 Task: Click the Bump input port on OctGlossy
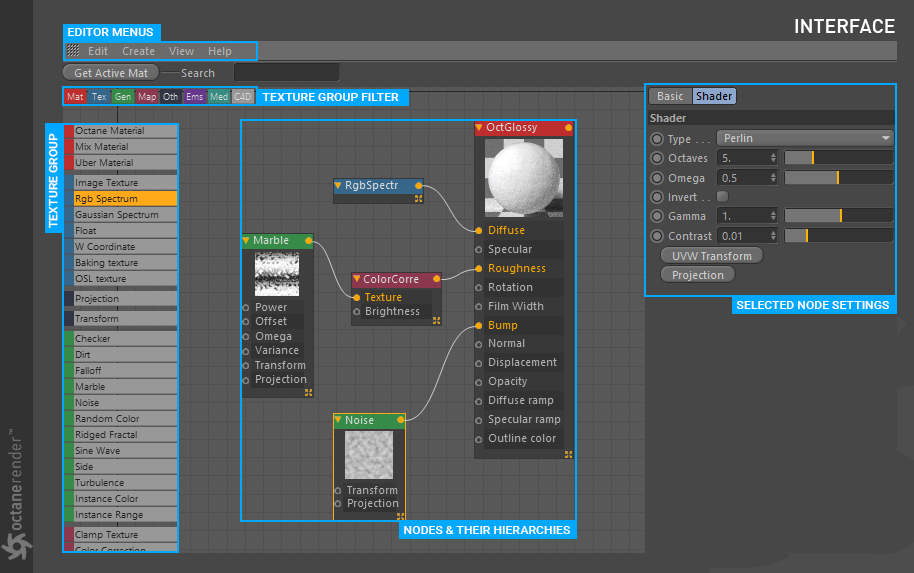click(479, 326)
